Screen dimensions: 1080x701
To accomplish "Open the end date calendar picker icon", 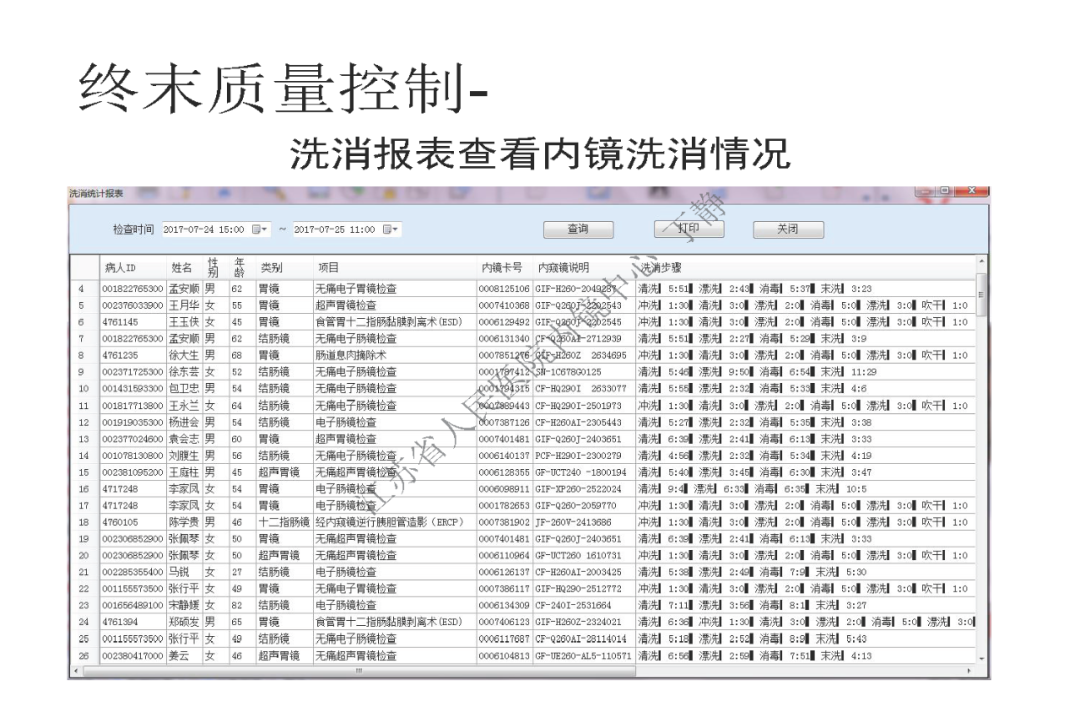I will click(x=386, y=228).
